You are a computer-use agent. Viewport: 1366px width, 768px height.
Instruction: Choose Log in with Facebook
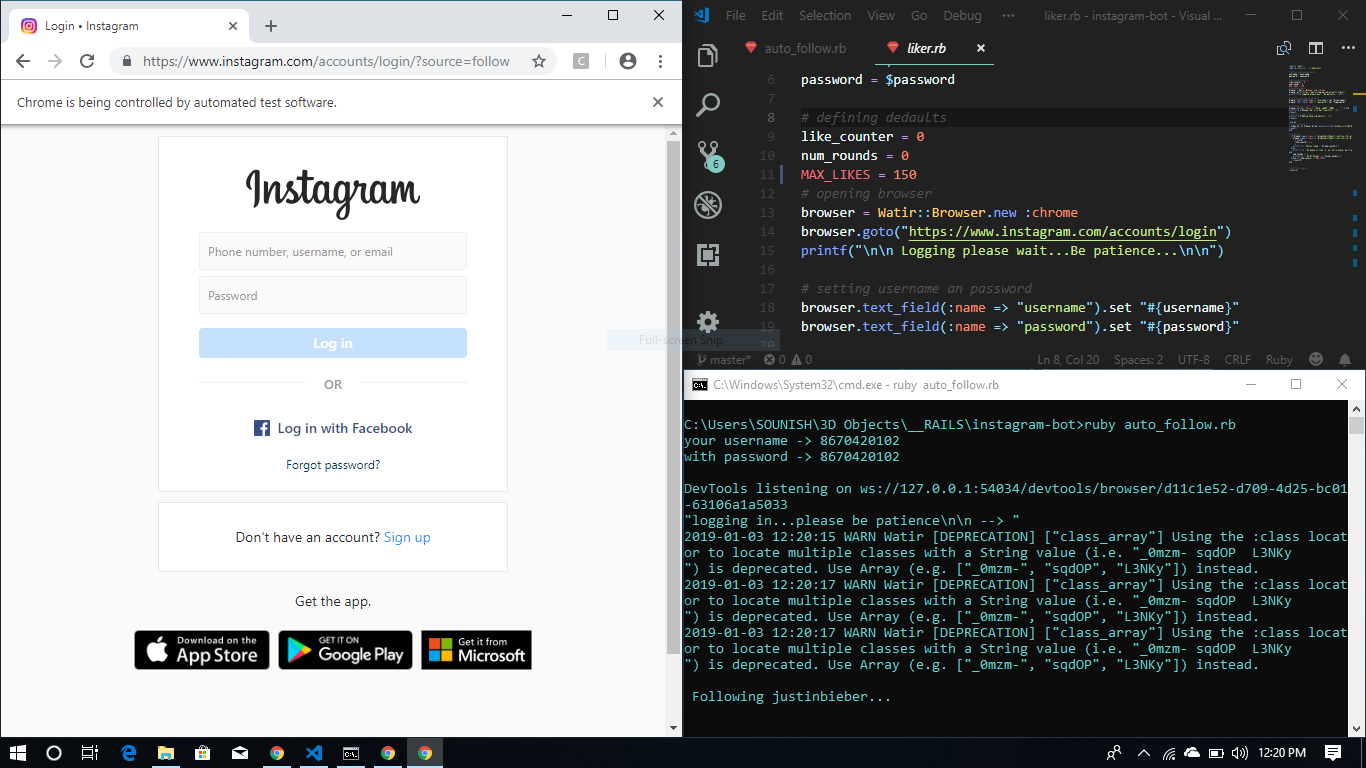tap(333, 428)
